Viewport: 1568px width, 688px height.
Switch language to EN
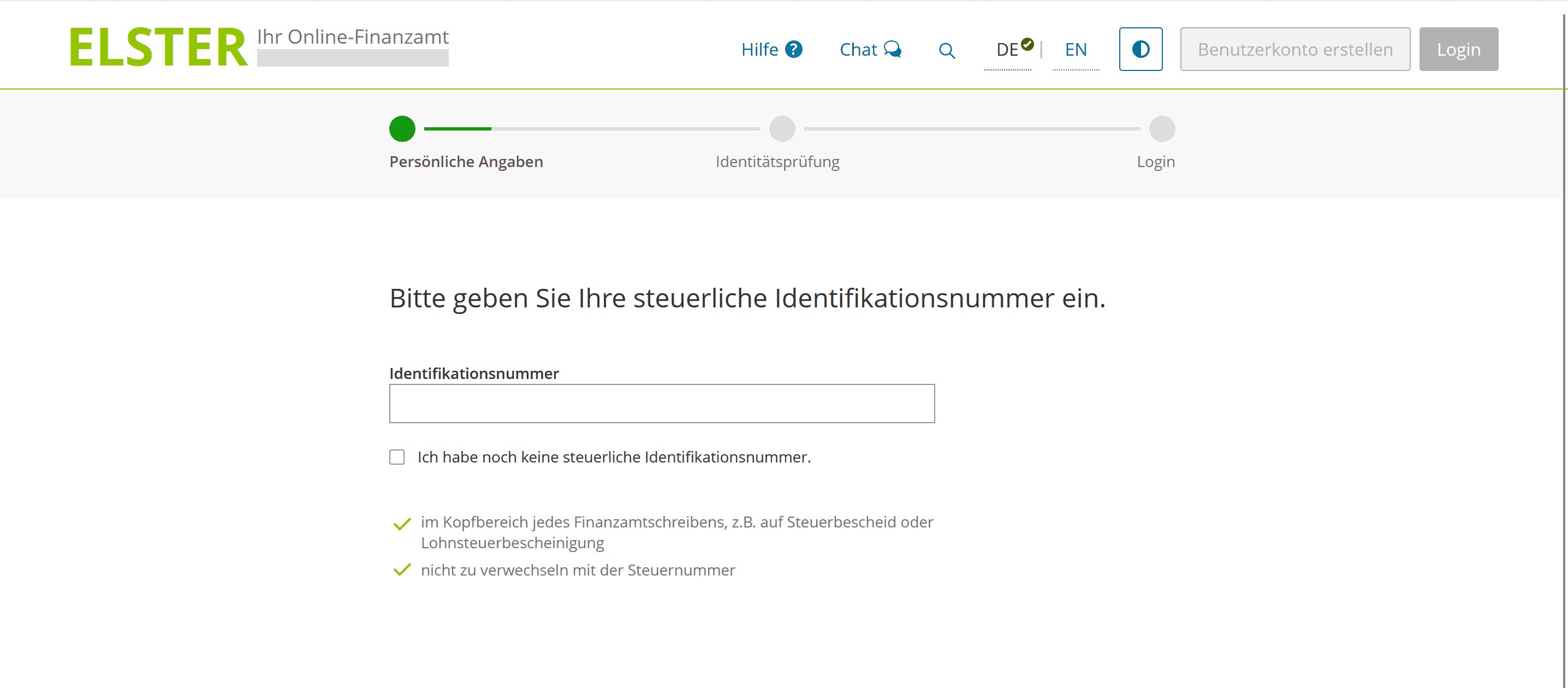[1076, 49]
